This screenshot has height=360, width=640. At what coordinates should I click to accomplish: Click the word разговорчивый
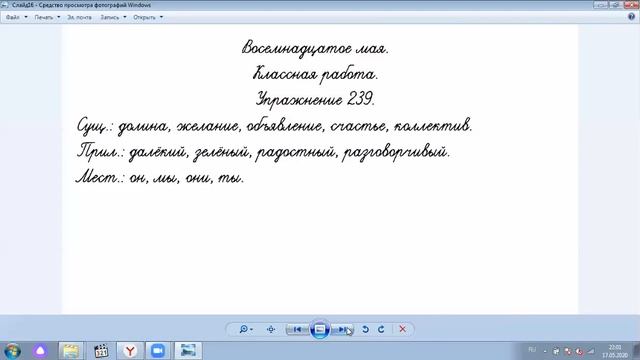pos(396,153)
